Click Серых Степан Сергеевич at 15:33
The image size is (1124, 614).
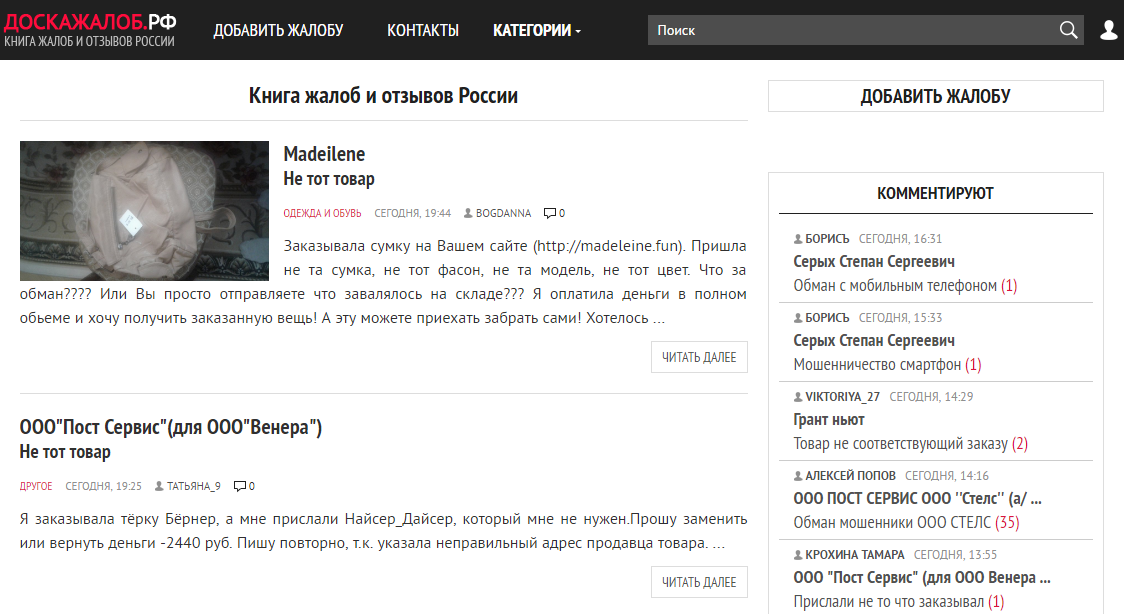pyautogui.click(x=874, y=340)
